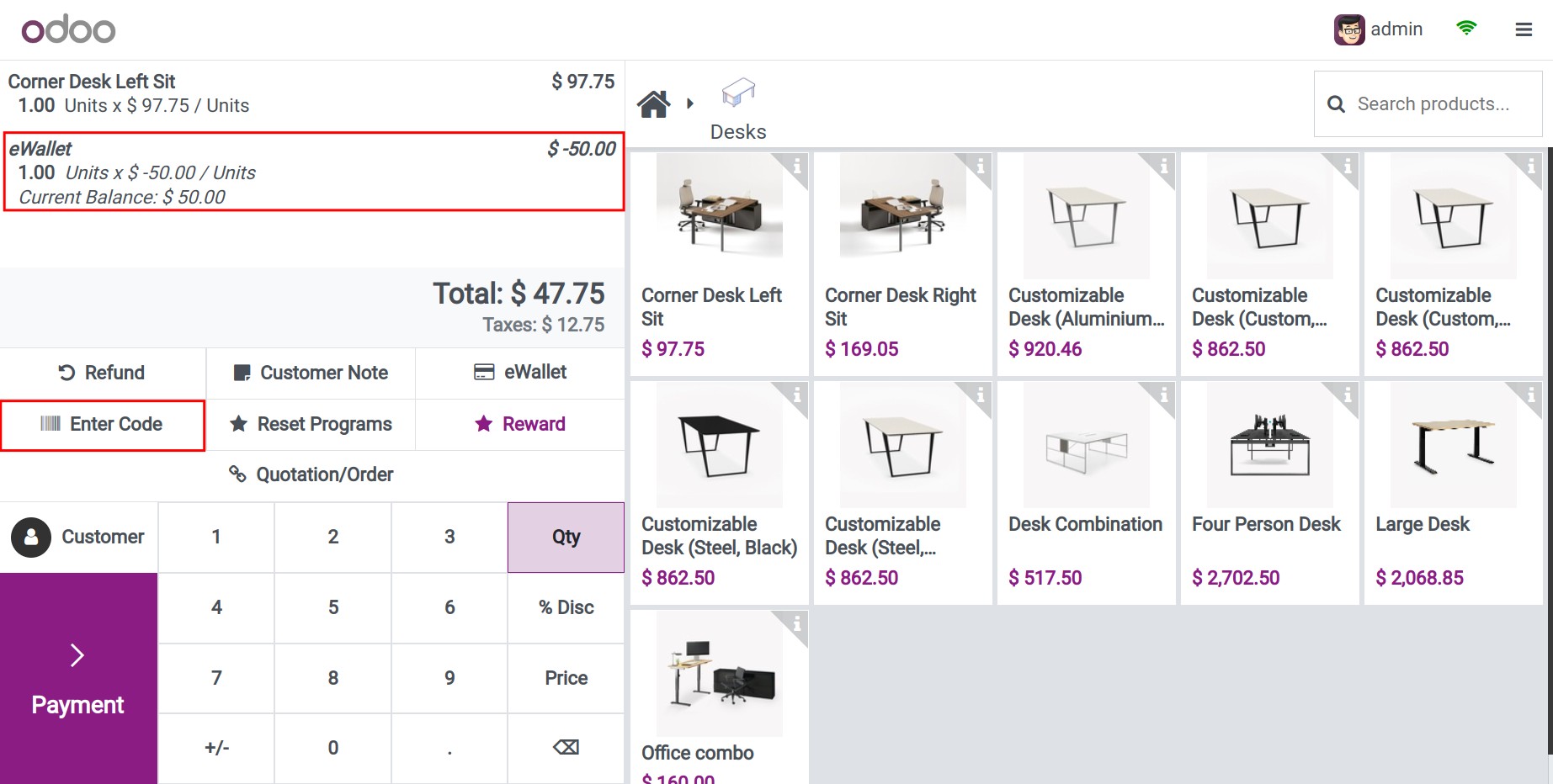Select the eWallet order line

point(313,172)
